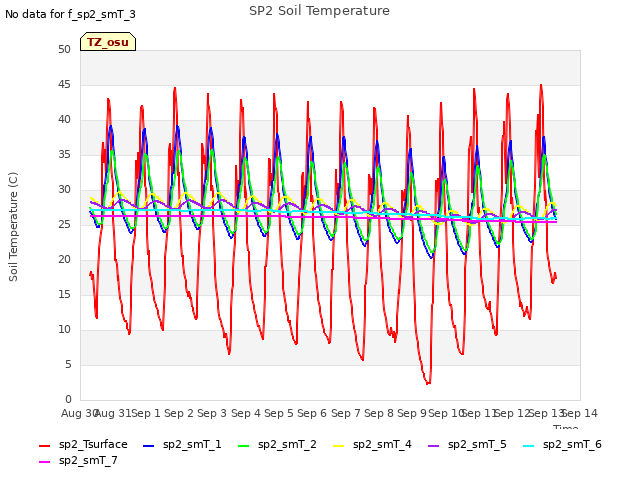
Task: Click the purple sp2_smT_5 legend swatch
Action: 433,446
